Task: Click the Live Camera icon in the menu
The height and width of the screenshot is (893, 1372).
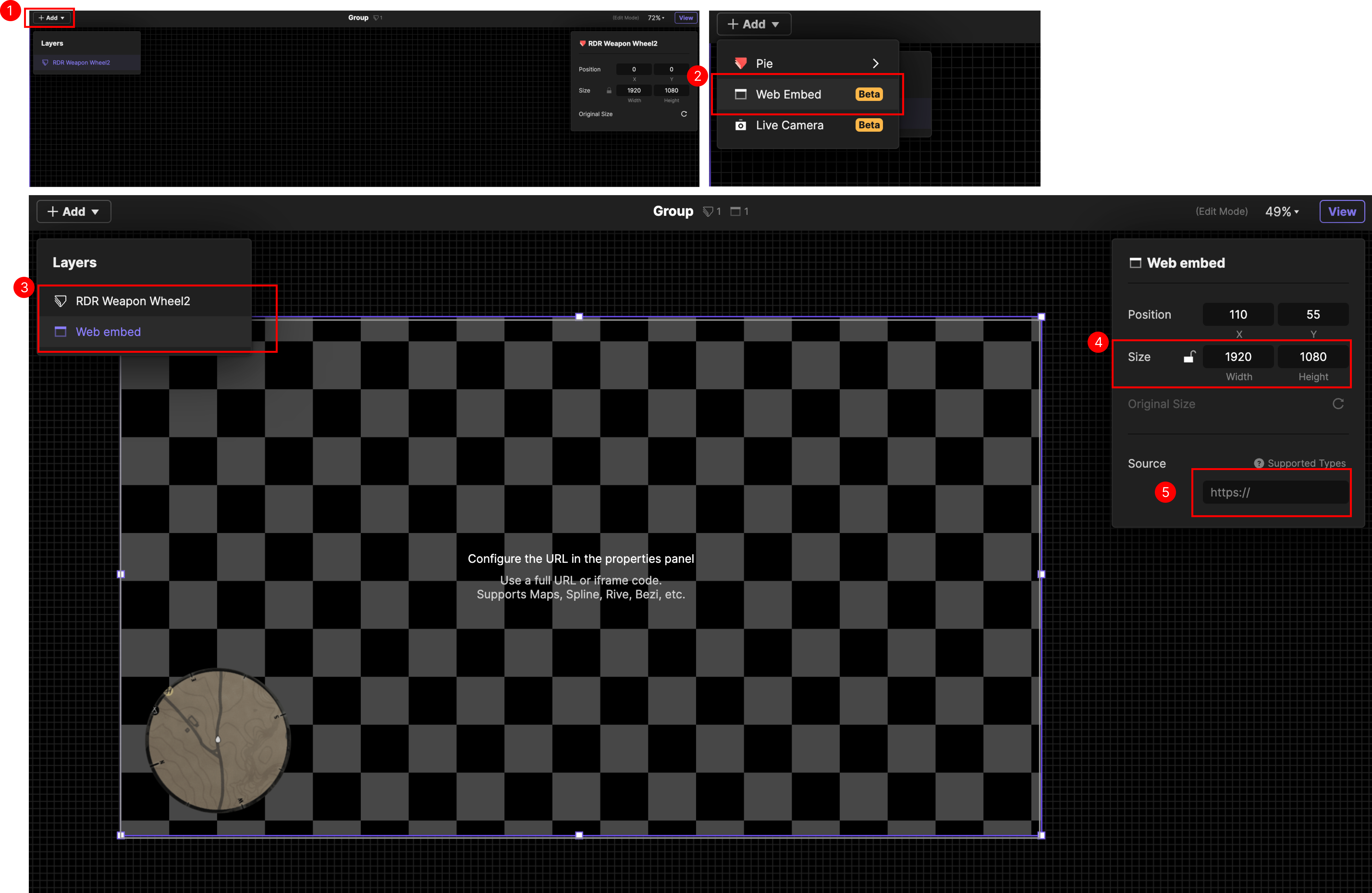Action: [x=741, y=125]
